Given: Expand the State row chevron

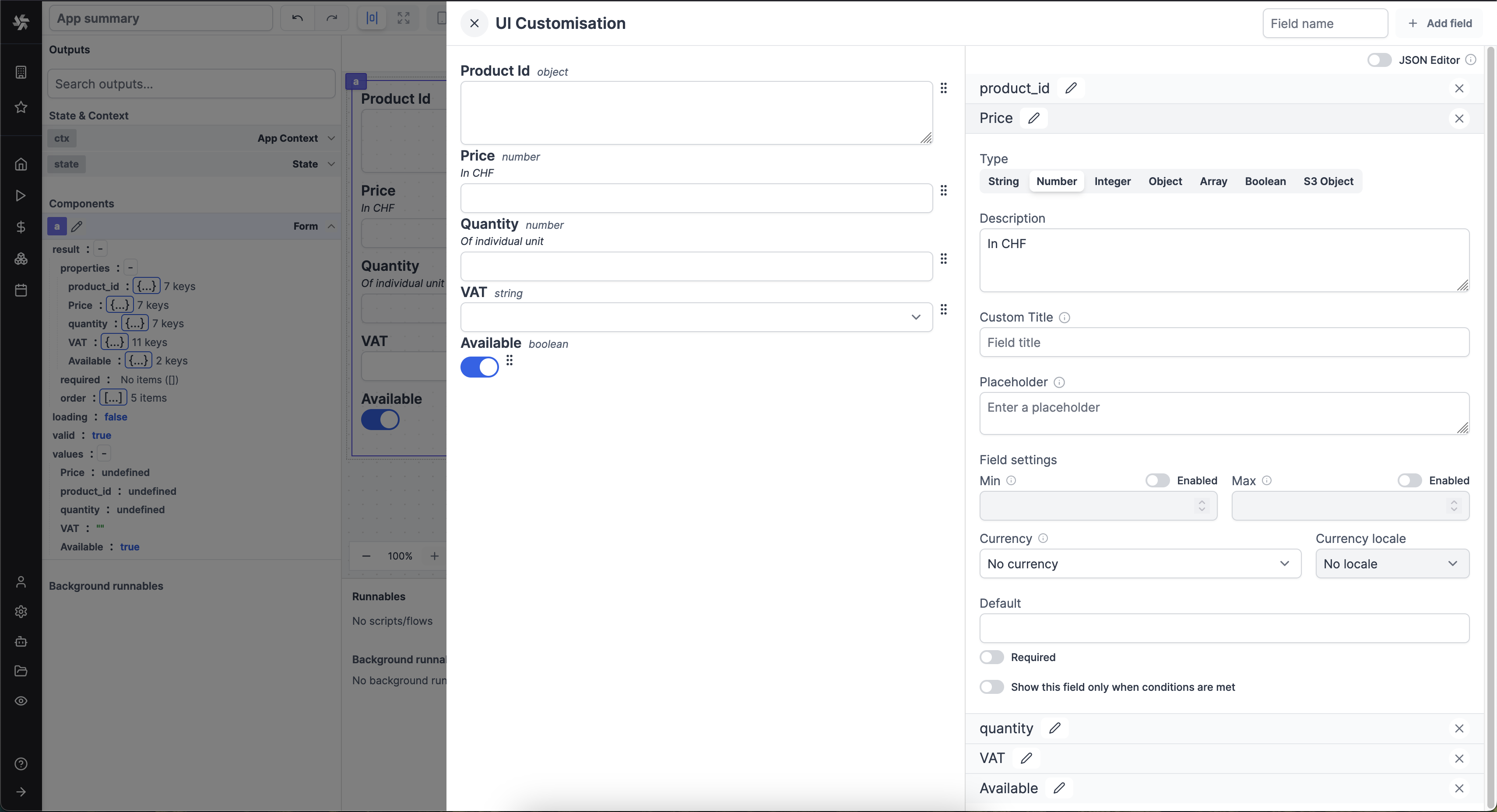Looking at the screenshot, I should click(331, 164).
